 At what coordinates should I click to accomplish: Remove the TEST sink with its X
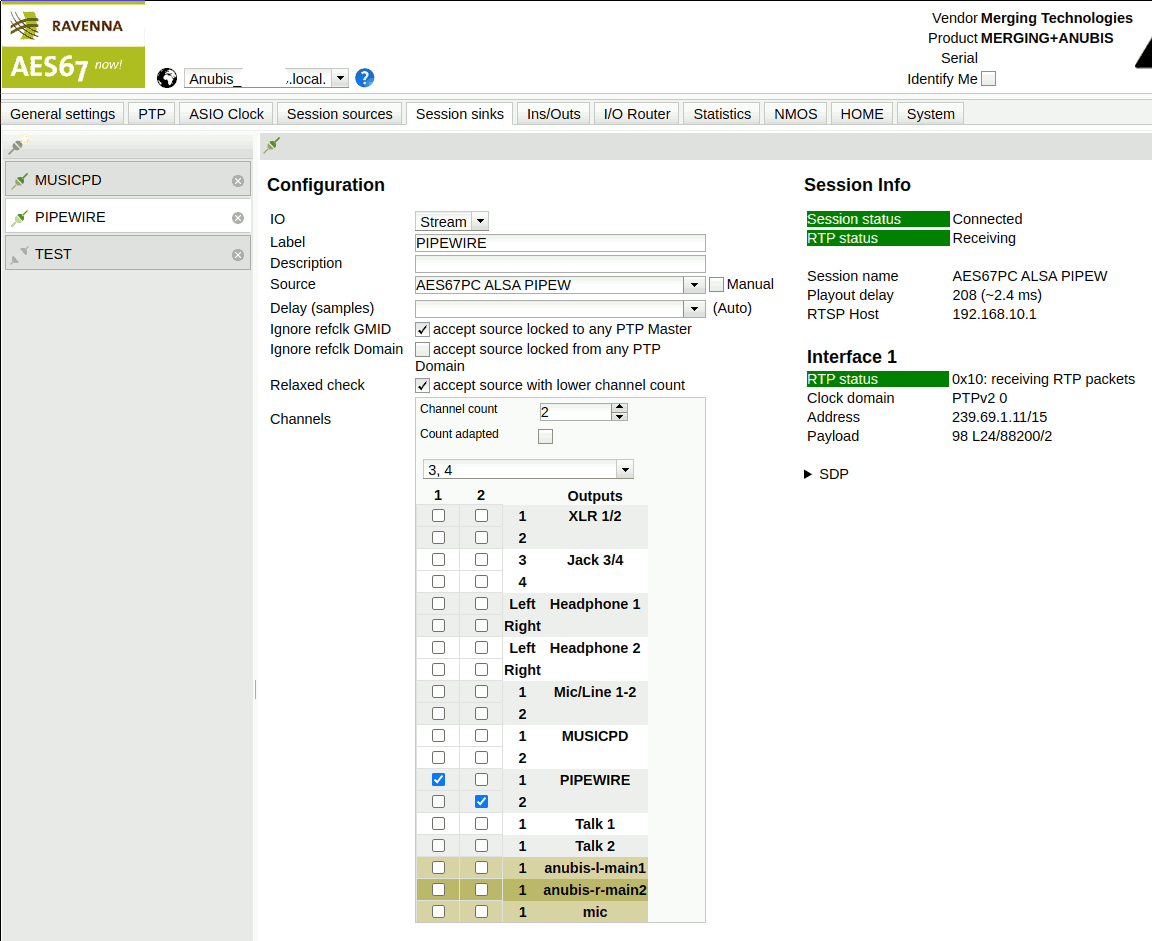pos(238,255)
